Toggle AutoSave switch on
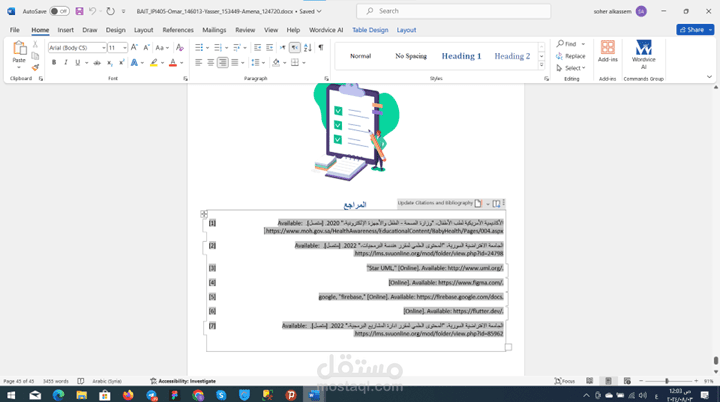This screenshot has width=720, height=402. (59, 11)
